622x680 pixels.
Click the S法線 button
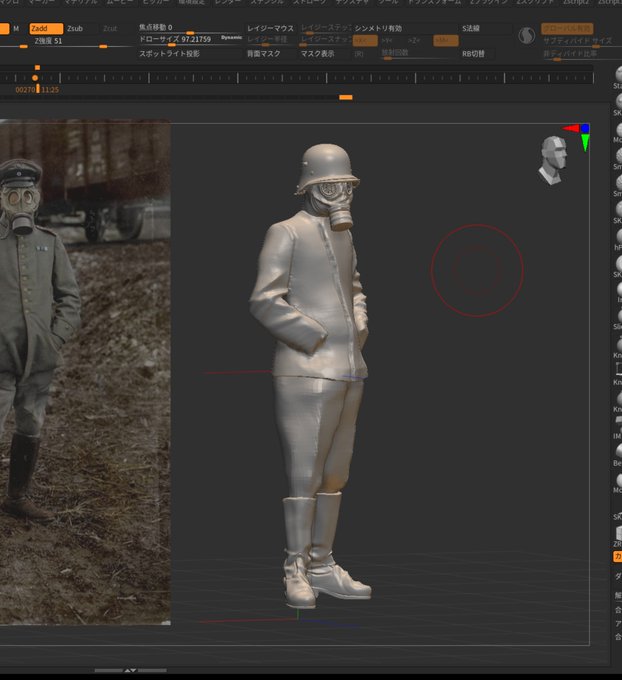click(x=471, y=28)
